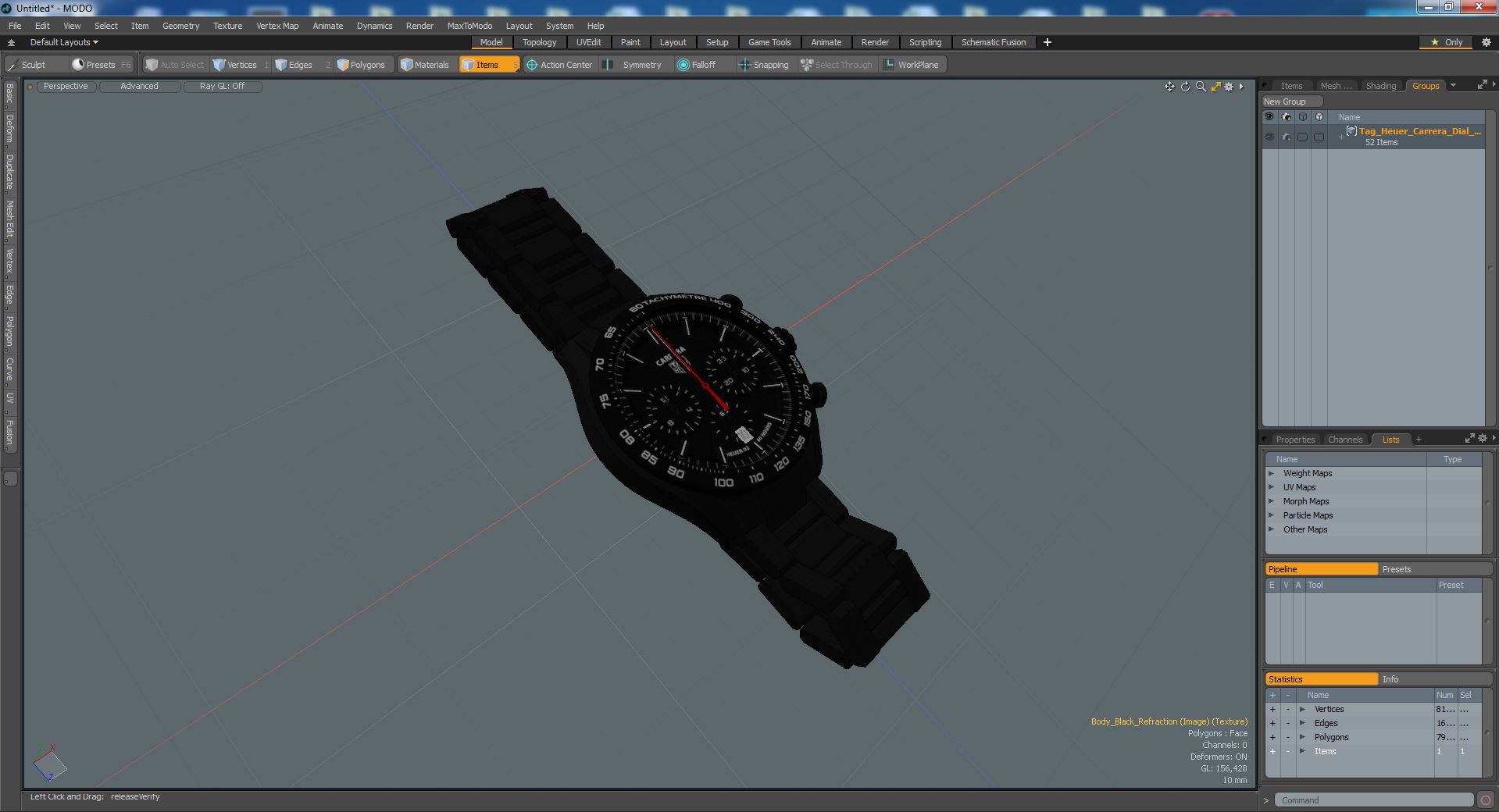This screenshot has width=1499, height=812.
Task: Activate the Sculpt tool
Action: pos(27,65)
